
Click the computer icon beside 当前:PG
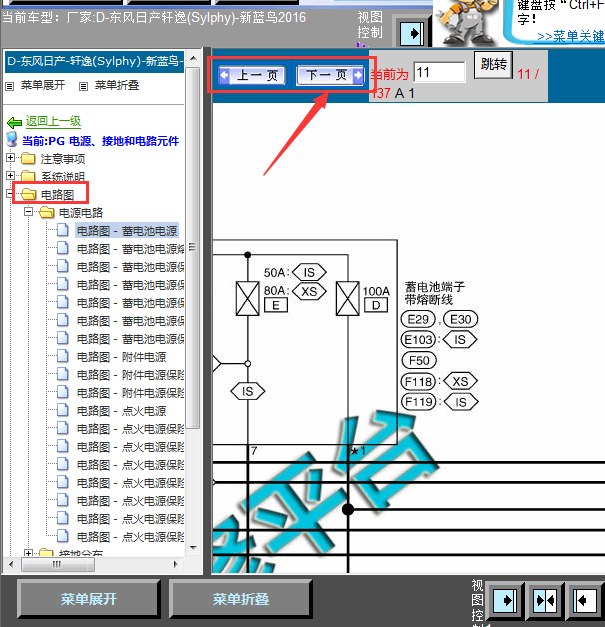coord(12,140)
